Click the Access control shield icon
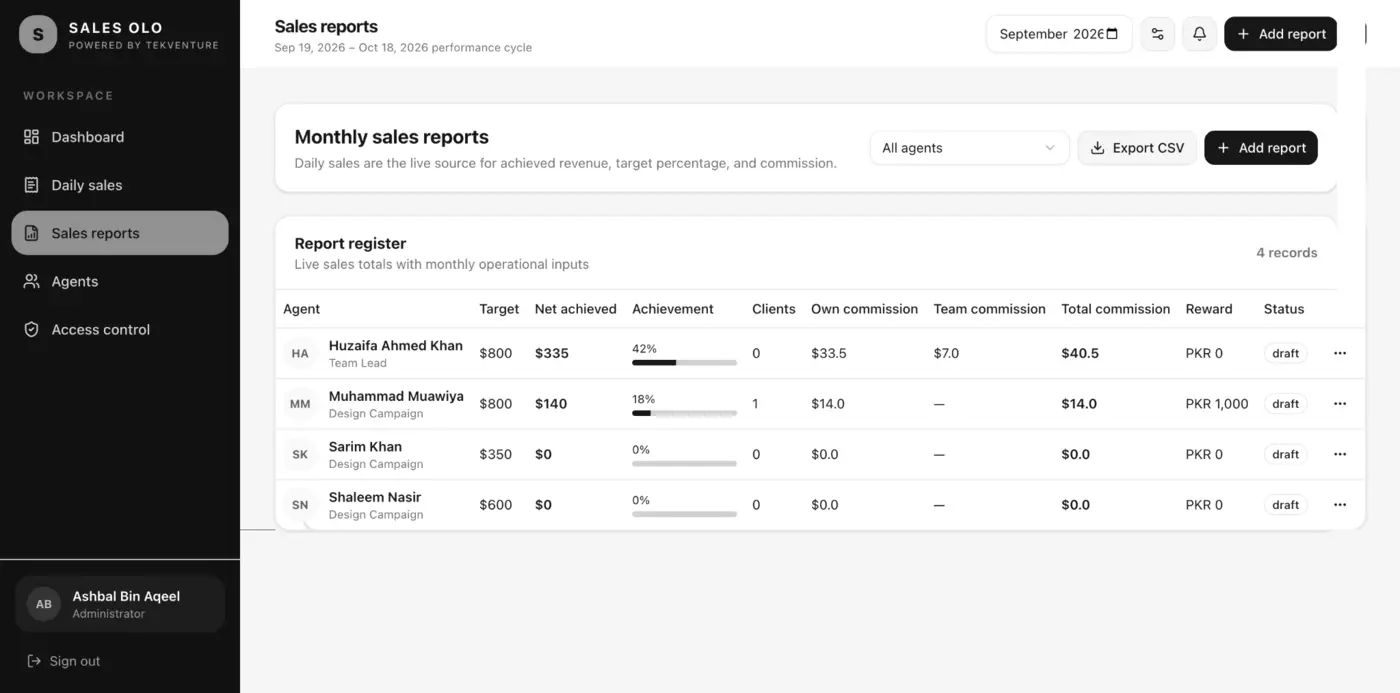 point(32,329)
